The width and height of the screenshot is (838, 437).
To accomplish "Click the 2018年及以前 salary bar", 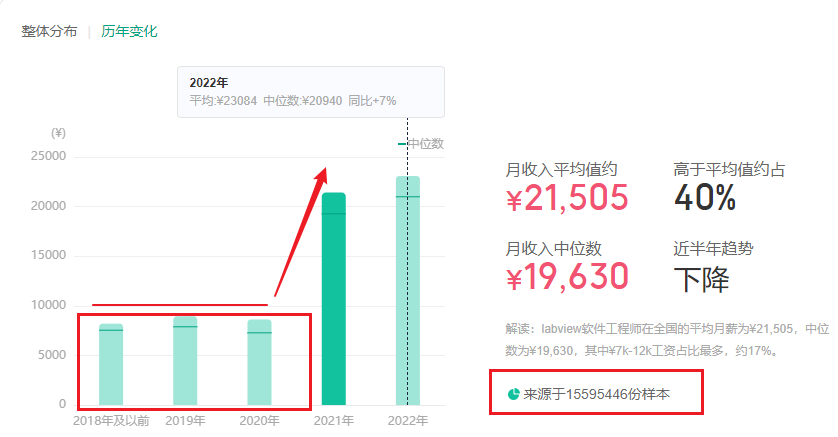I will [x=111, y=364].
